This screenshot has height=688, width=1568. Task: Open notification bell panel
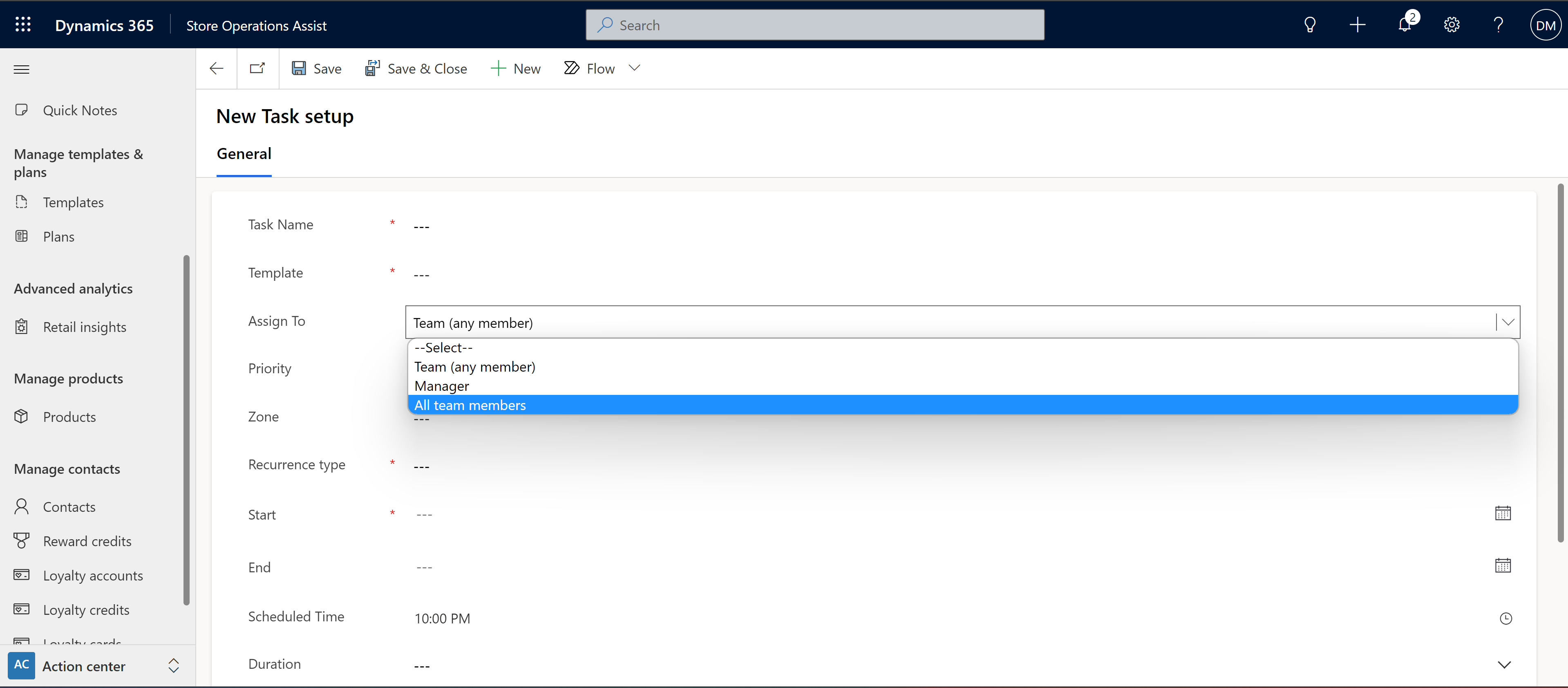[x=1404, y=24]
